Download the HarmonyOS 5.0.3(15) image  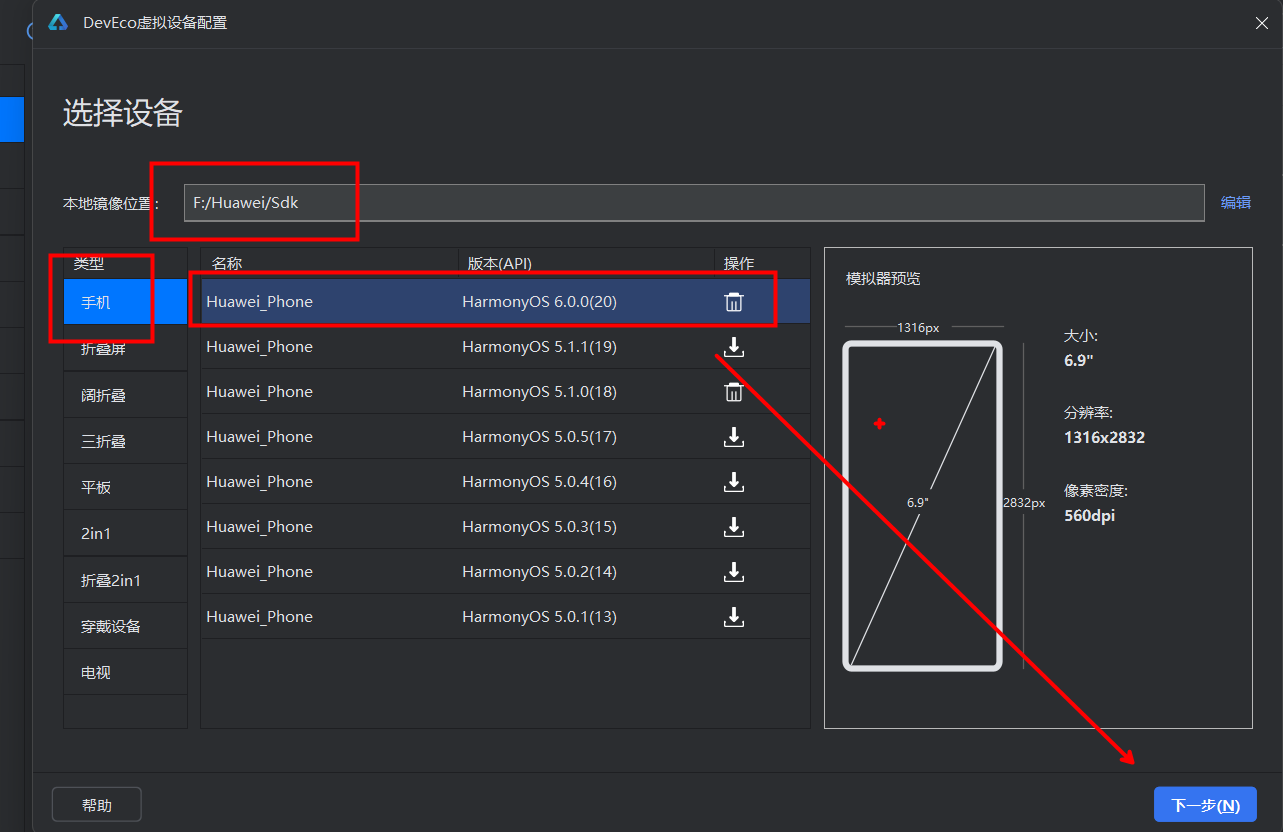tap(733, 527)
